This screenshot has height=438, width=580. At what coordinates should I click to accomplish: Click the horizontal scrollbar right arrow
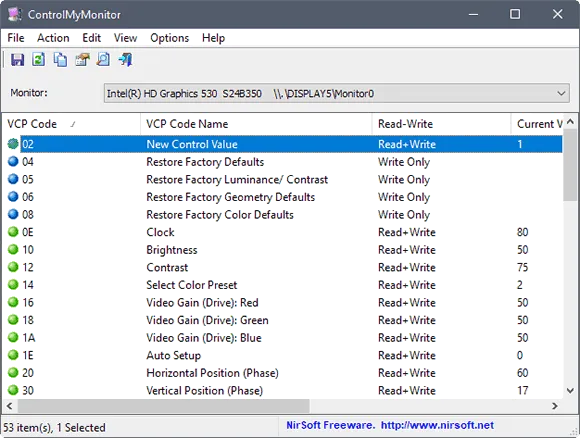pos(555,406)
